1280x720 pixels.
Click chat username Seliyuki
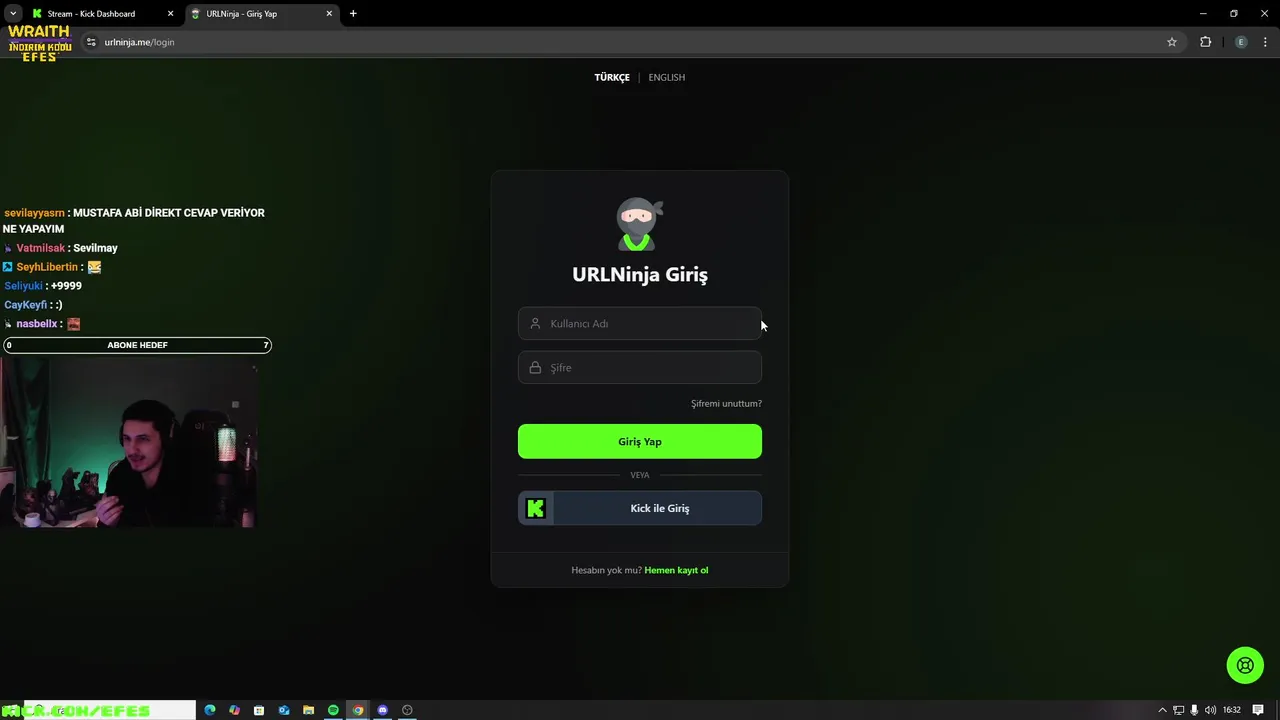tap(23, 286)
